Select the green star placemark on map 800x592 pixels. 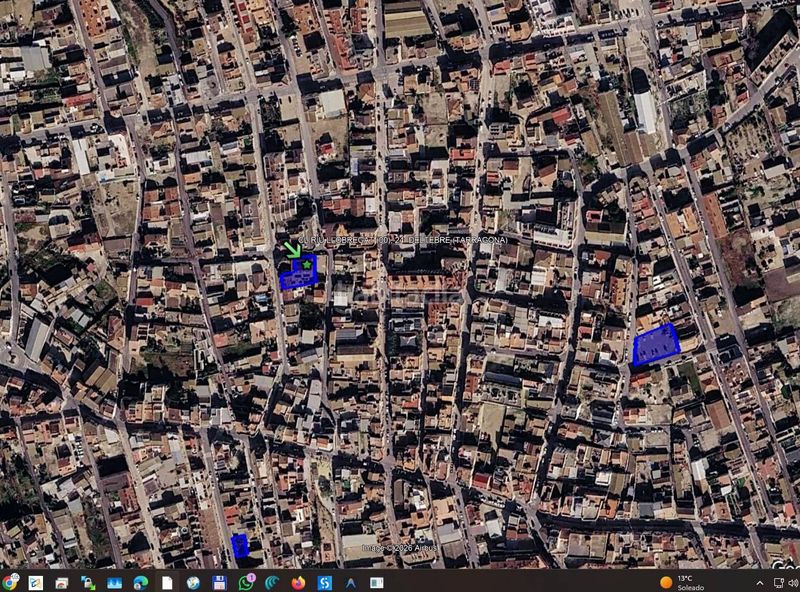click(x=307, y=265)
